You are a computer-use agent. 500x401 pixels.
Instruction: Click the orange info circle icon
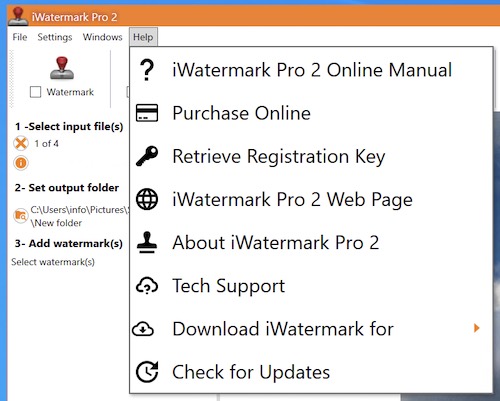click(x=21, y=163)
